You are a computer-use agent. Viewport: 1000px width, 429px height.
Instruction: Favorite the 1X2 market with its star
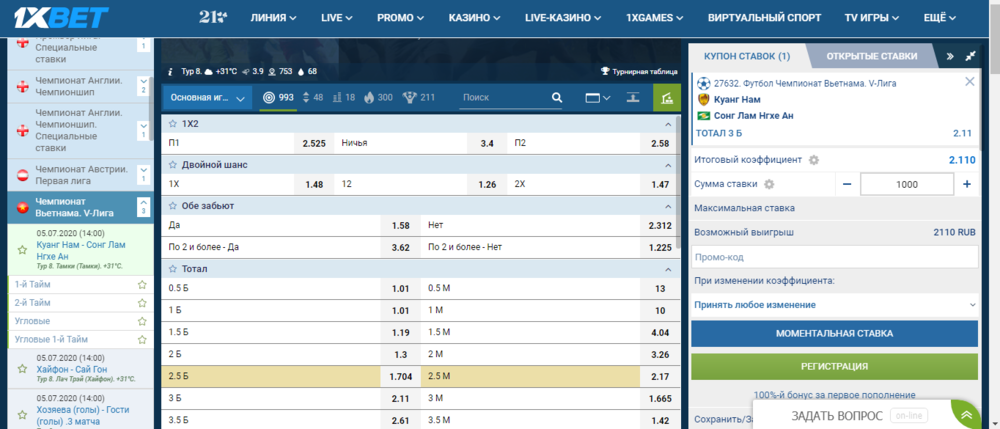pos(172,123)
